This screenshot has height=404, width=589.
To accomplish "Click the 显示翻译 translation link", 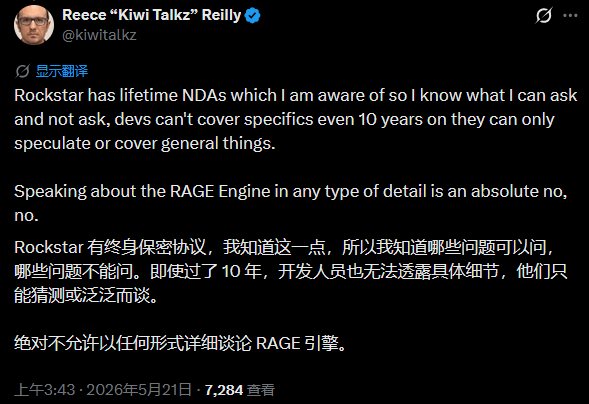I will [62, 71].
